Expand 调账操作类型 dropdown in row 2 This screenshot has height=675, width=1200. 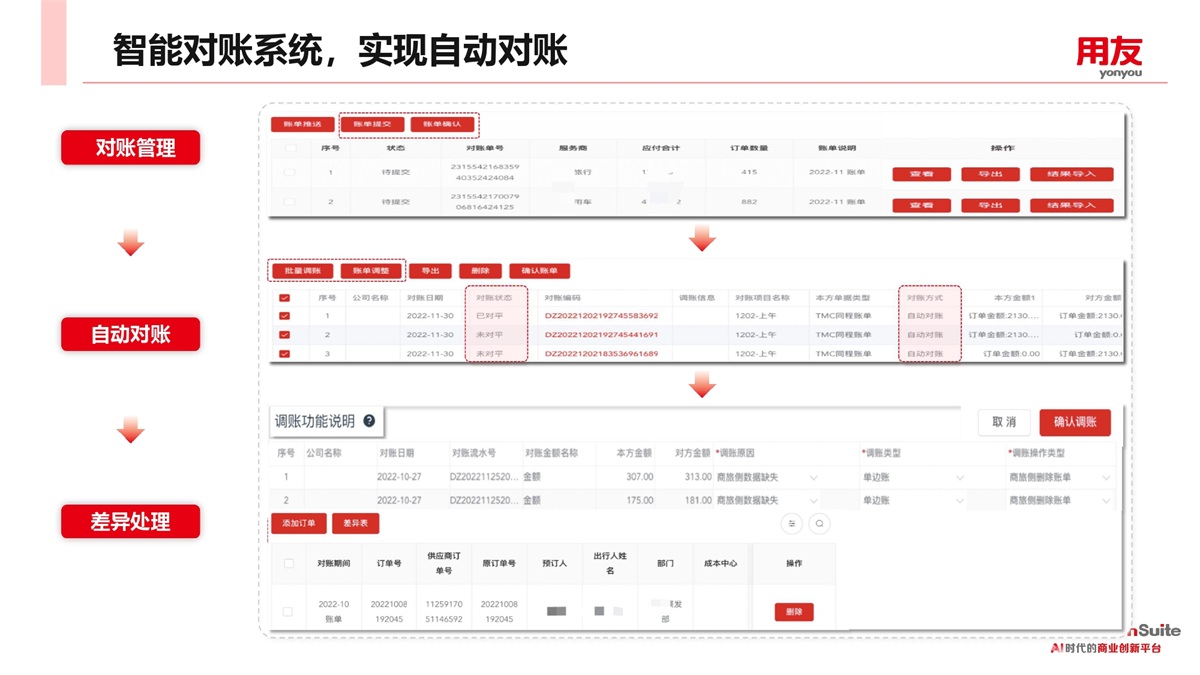pos(1106,500)
